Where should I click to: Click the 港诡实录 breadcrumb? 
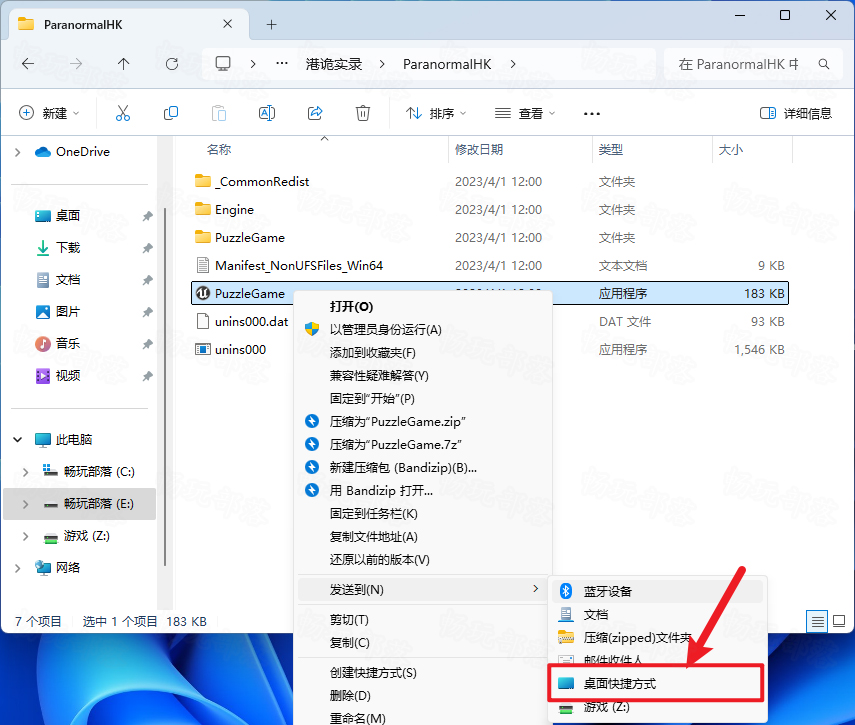click(x=334, y=64)
